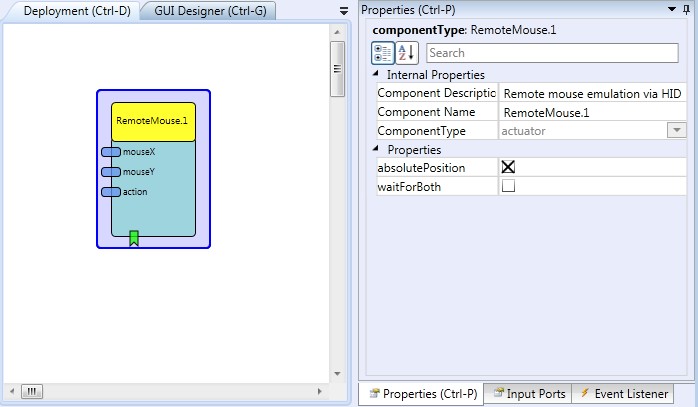Open the ComponentType dropdown
Viewport: 698px width, 407px height.
(x=677, y=130)
